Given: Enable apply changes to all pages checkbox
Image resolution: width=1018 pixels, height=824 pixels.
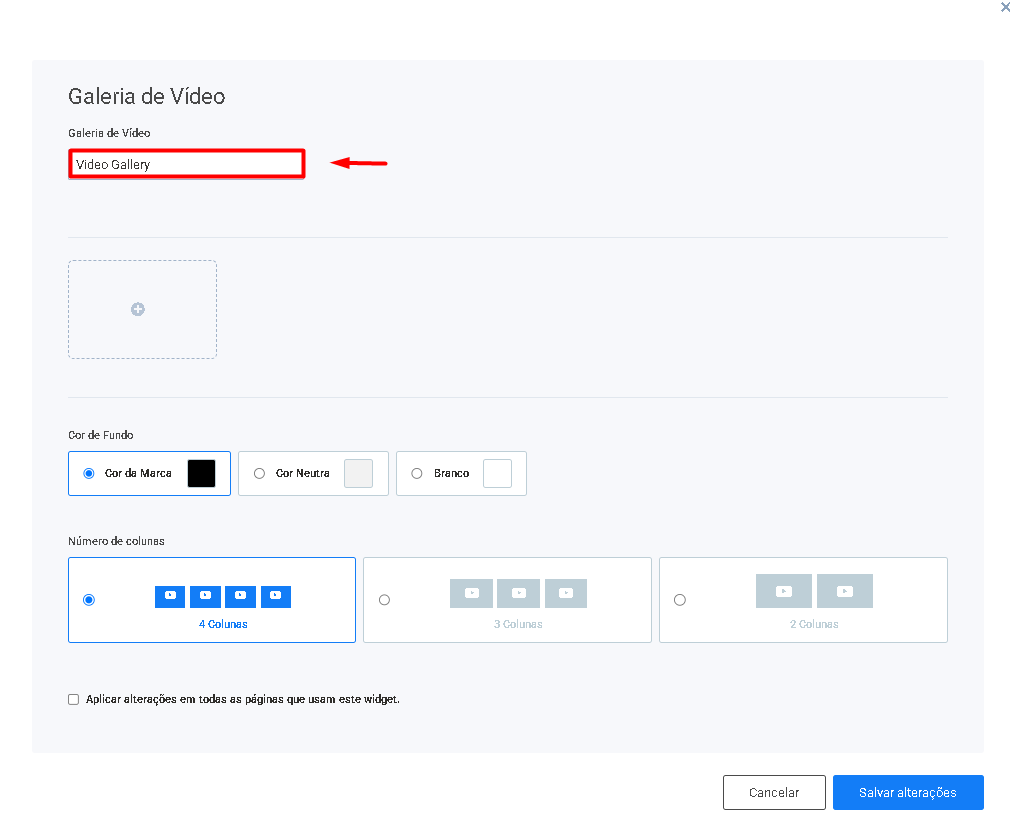Looking at the screenshot, I should [x=73, y=699].
